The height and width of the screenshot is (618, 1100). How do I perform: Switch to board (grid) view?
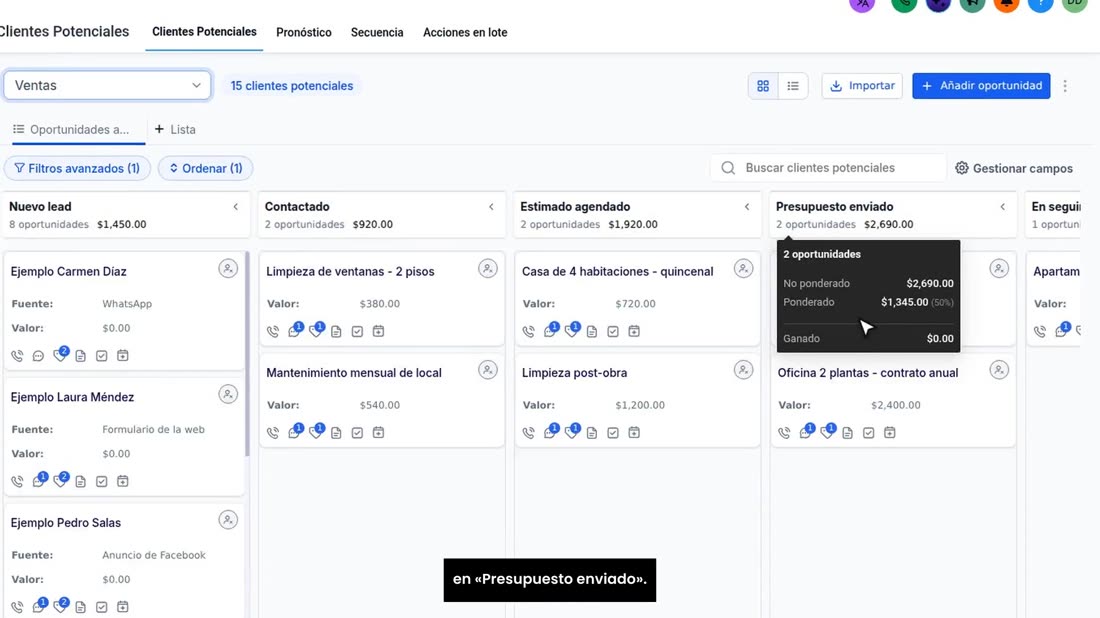763,86
